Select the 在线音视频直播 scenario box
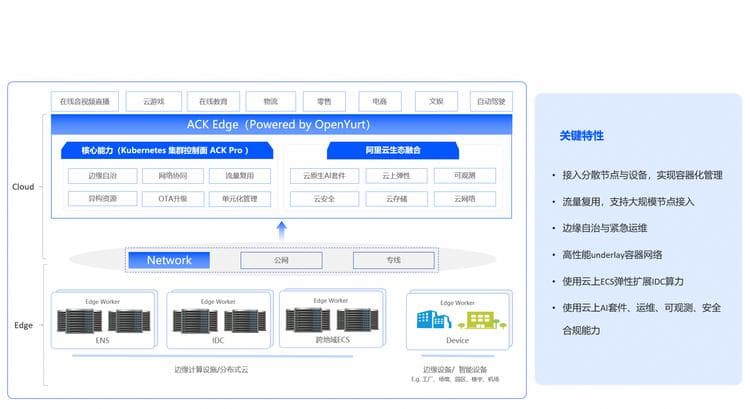This screenshot has width=750, height=409. pos(85,101)
